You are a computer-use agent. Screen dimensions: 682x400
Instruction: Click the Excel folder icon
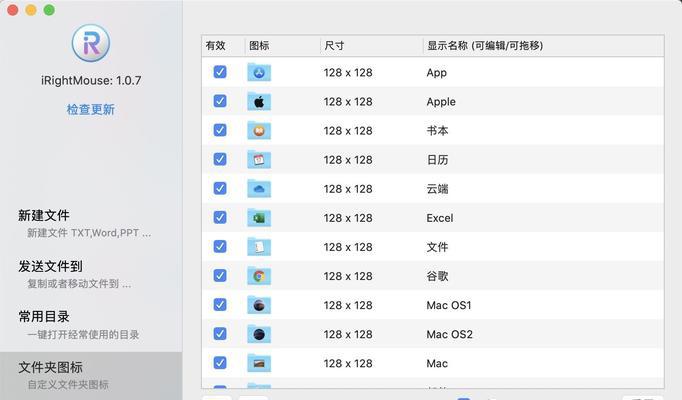tap(259, 218)
